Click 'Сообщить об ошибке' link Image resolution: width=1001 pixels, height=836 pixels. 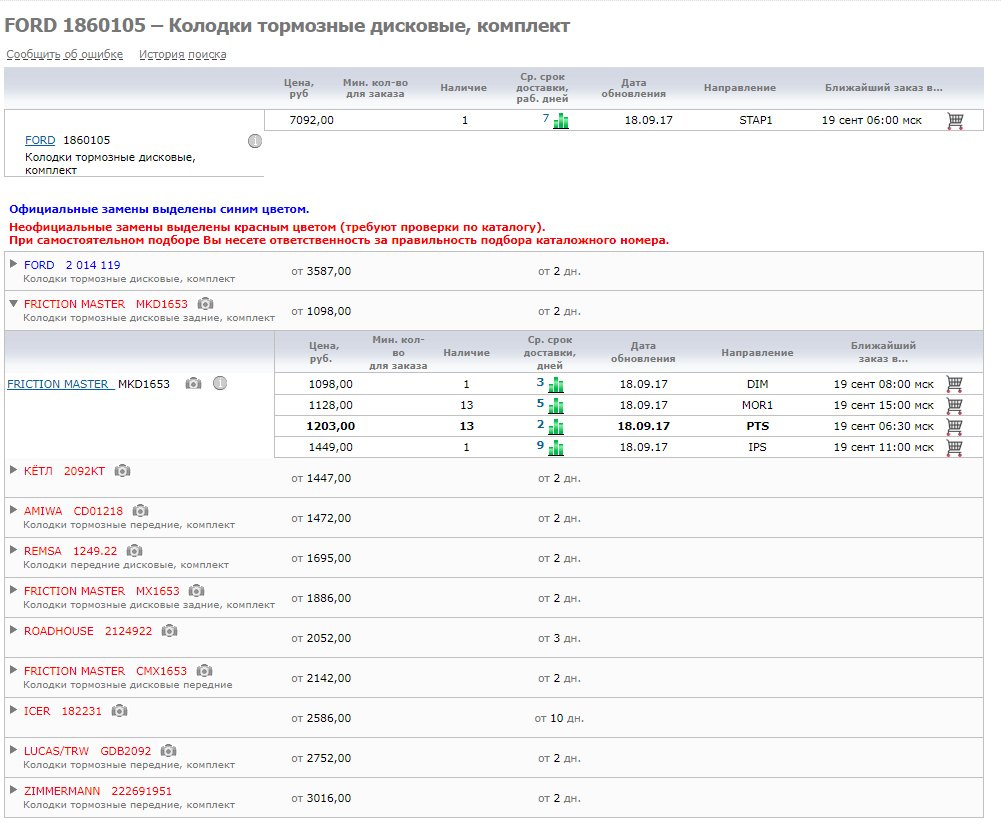(64, 54)
